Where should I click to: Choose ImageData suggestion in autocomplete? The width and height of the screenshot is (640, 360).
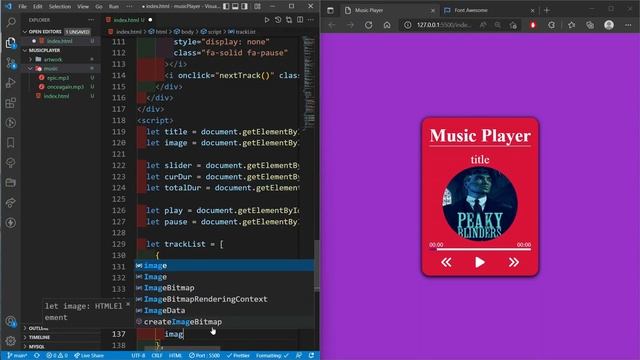pyautogui.click(x=224, y=310)
